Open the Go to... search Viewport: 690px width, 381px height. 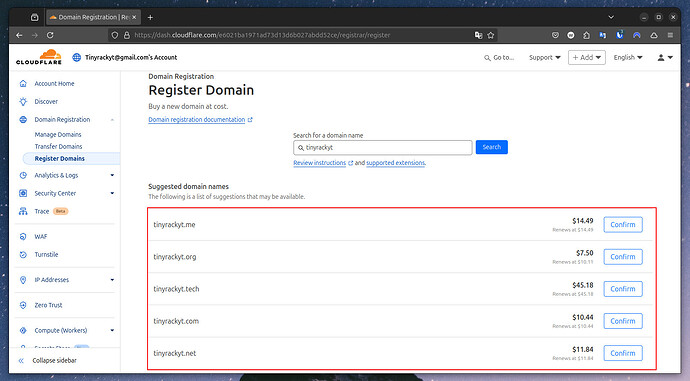[499, 58]
